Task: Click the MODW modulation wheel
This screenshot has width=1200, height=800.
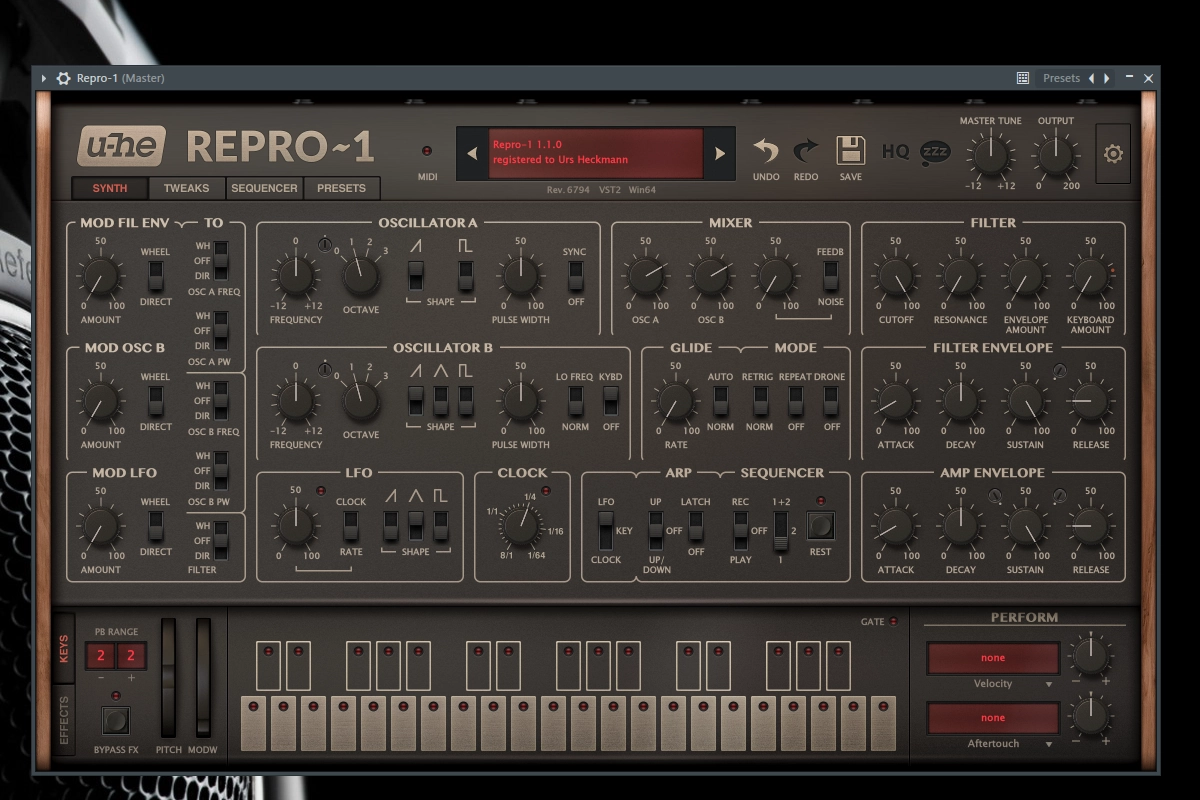Action: (203, 679)
